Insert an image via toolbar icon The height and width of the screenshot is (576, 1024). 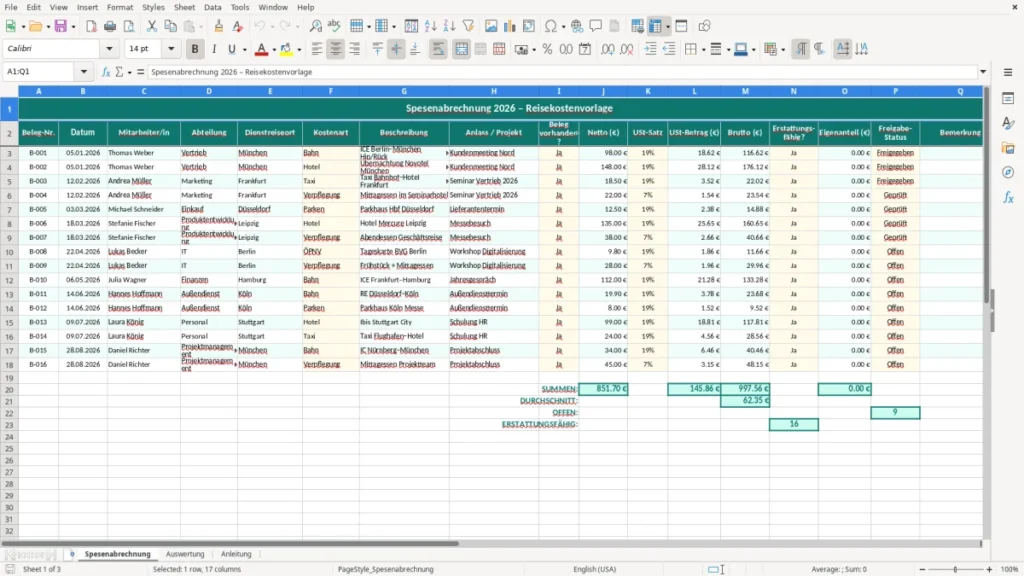491,26
